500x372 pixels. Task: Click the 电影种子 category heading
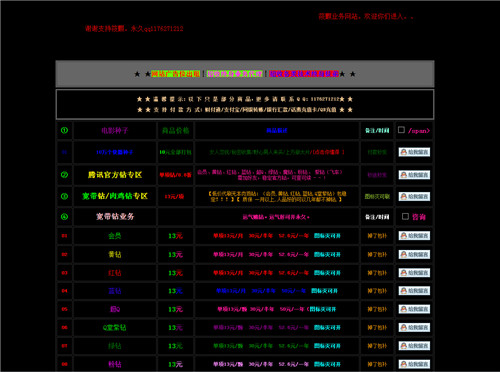click(115, 130)
